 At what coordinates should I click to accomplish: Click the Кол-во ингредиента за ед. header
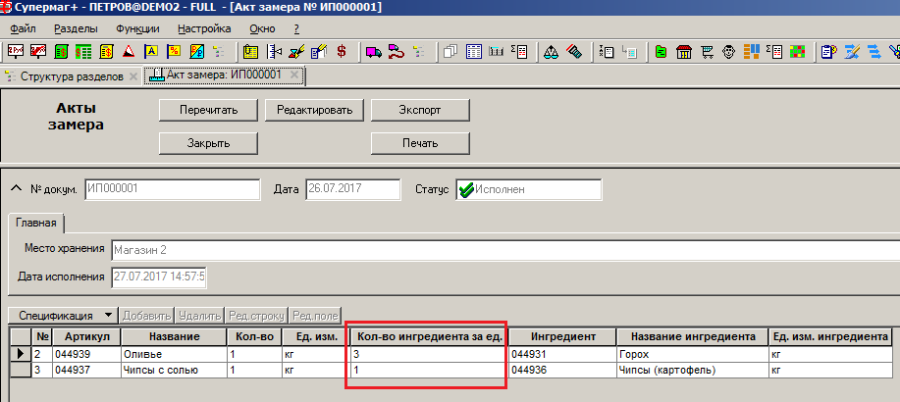(x=427, y=336)
